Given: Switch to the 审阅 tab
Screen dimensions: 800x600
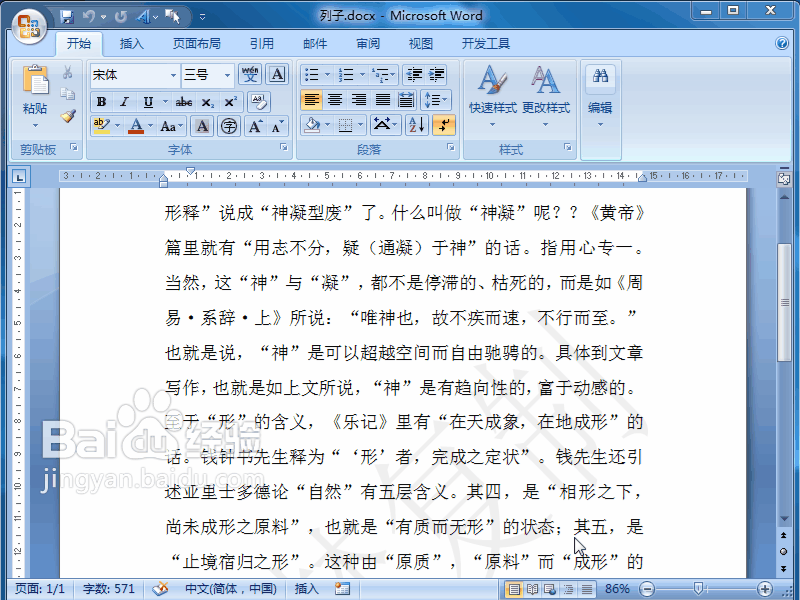Looking at the screenshot, I should [x=368, y=44].
